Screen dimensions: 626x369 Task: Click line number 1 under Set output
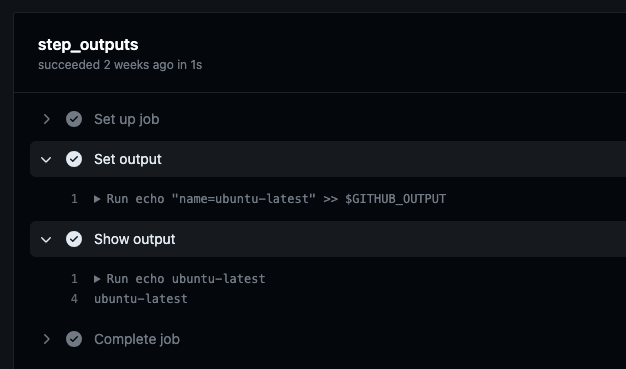(x=74, y=199)
